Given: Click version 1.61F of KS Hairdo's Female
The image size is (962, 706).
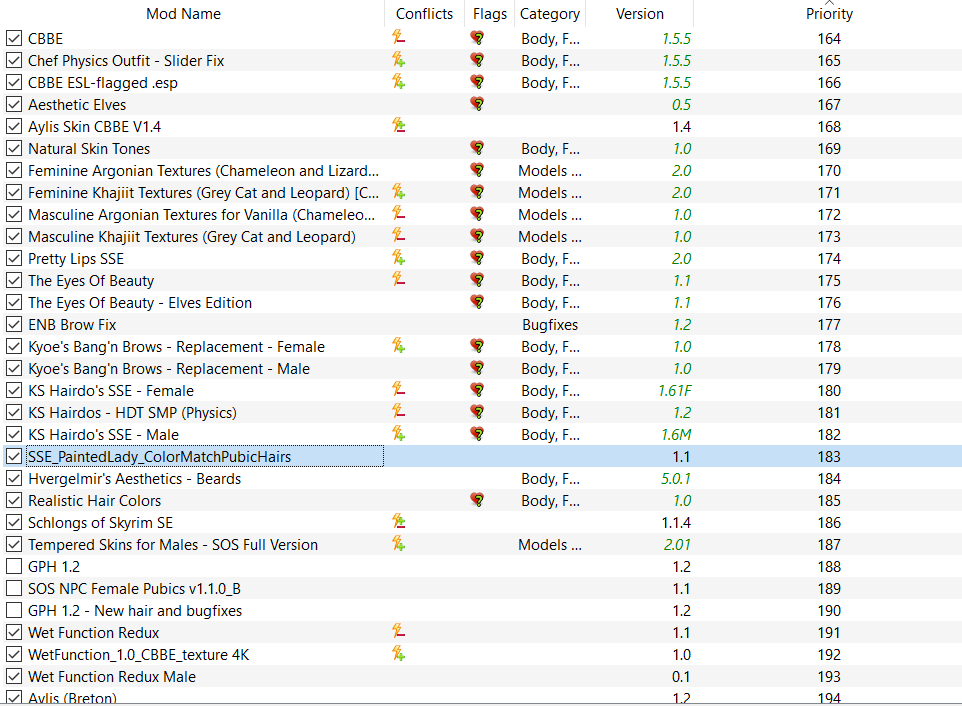Looking at the screenshot, I should pos(674,391).
